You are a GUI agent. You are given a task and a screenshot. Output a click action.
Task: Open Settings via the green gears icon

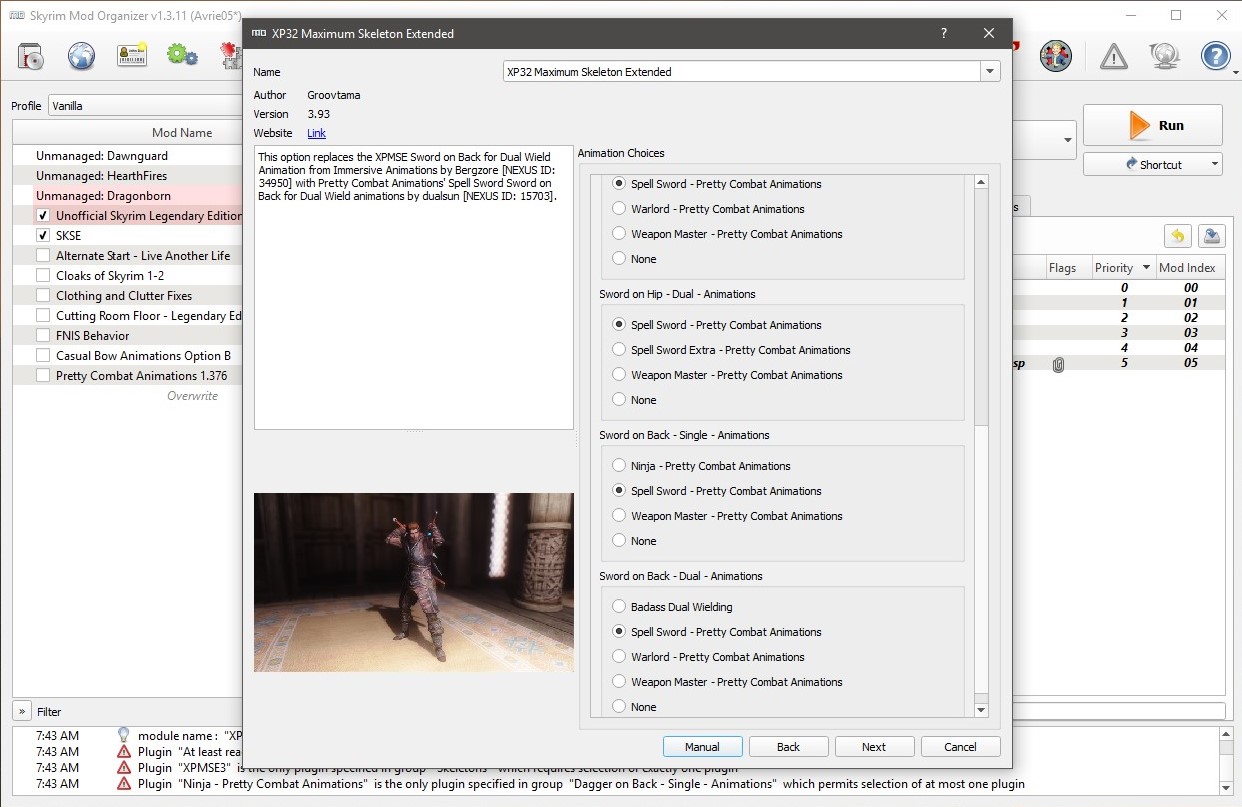click(x=182, y=55)
